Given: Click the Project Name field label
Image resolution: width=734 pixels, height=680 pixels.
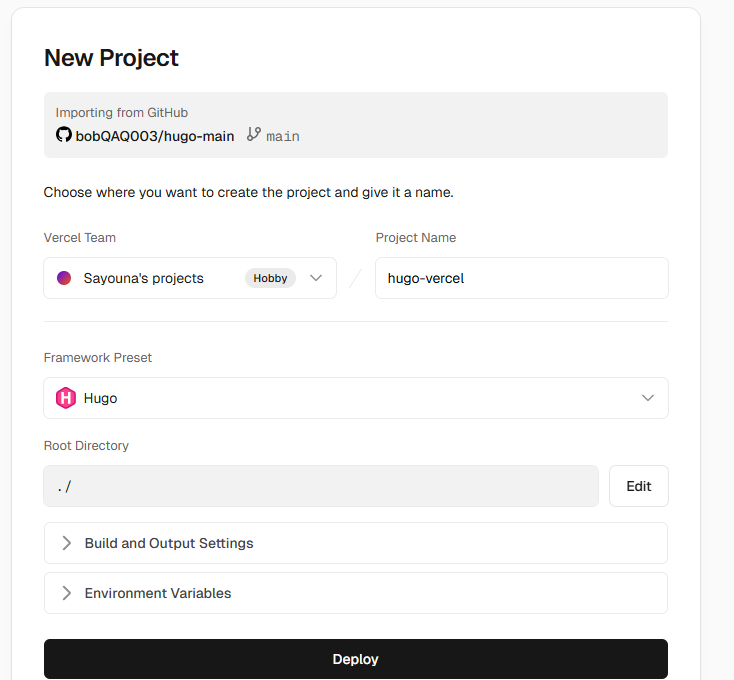Looking at the screenshot, I should (x=416, y=238).
